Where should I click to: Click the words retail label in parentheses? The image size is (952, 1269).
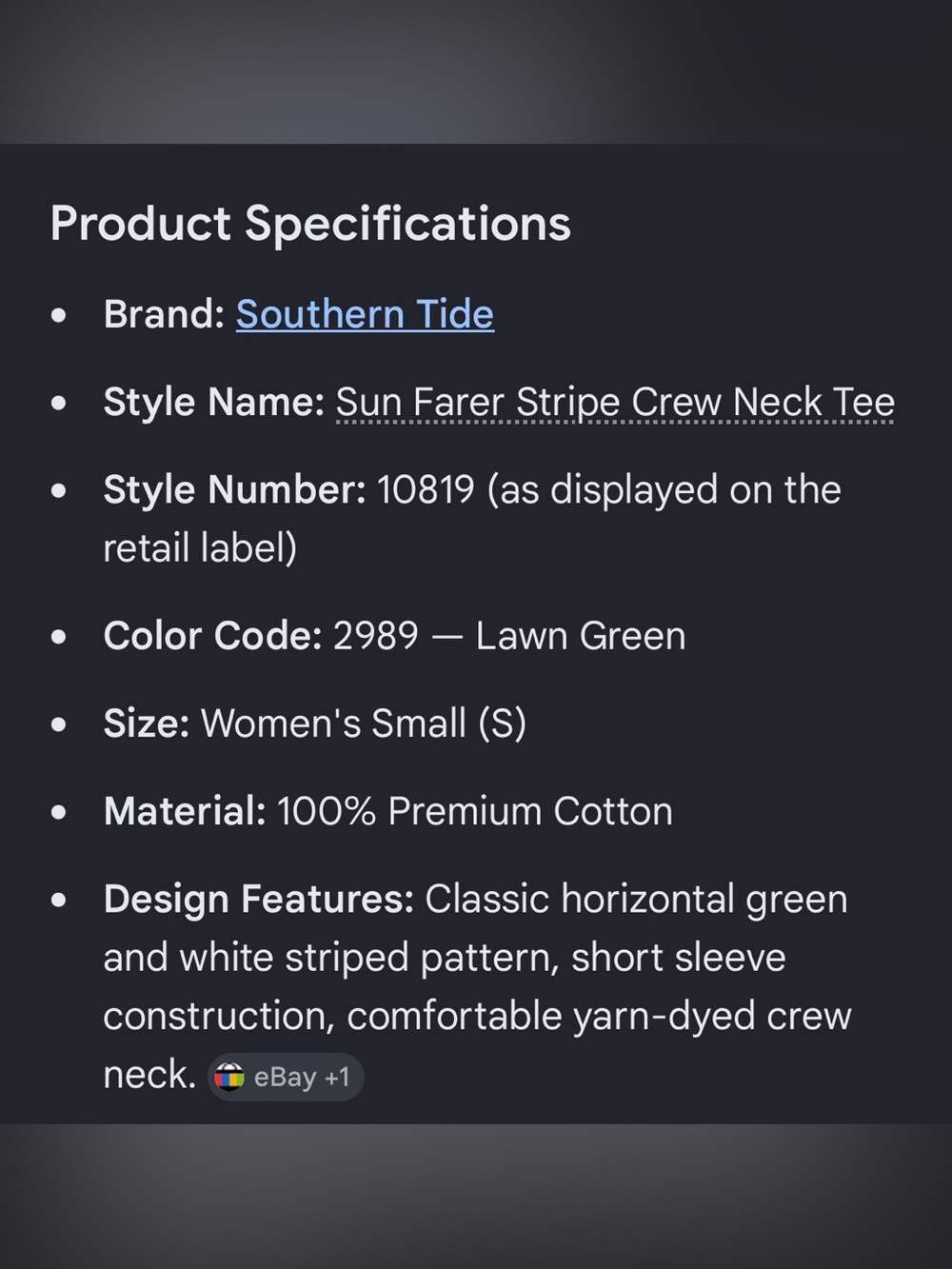coord(195,548)
